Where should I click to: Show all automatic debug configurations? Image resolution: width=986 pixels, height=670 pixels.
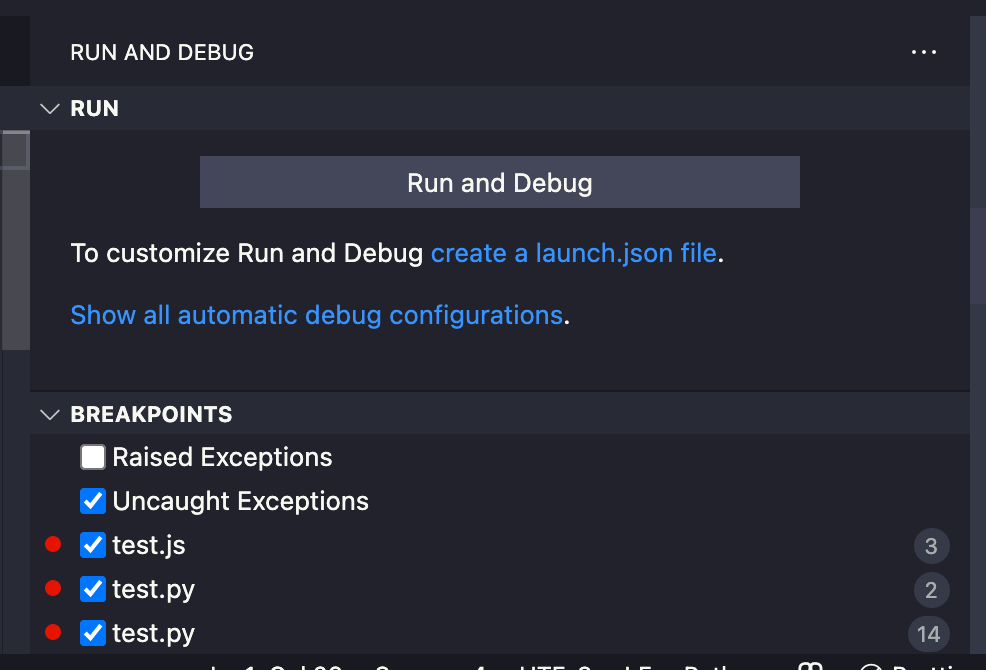(315, 315)
